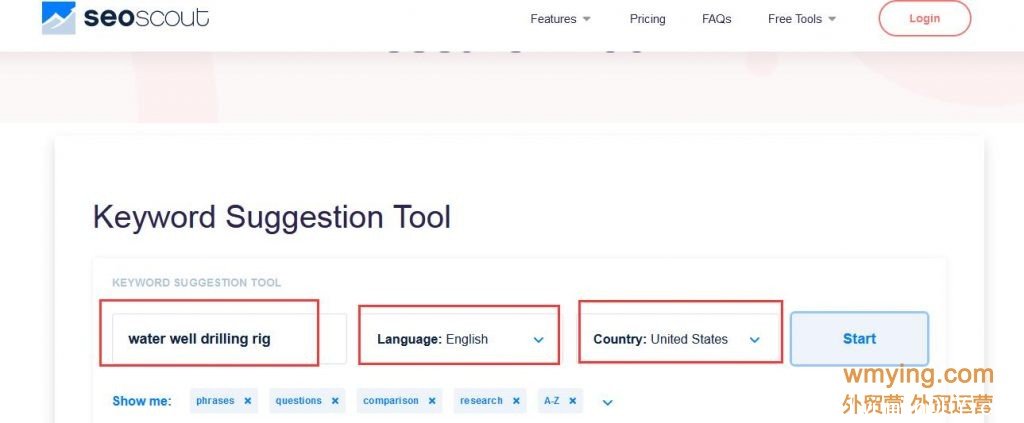This screenshot has width=1024, height=423.
Task: Click the Start button
Action: click(859, 339)
